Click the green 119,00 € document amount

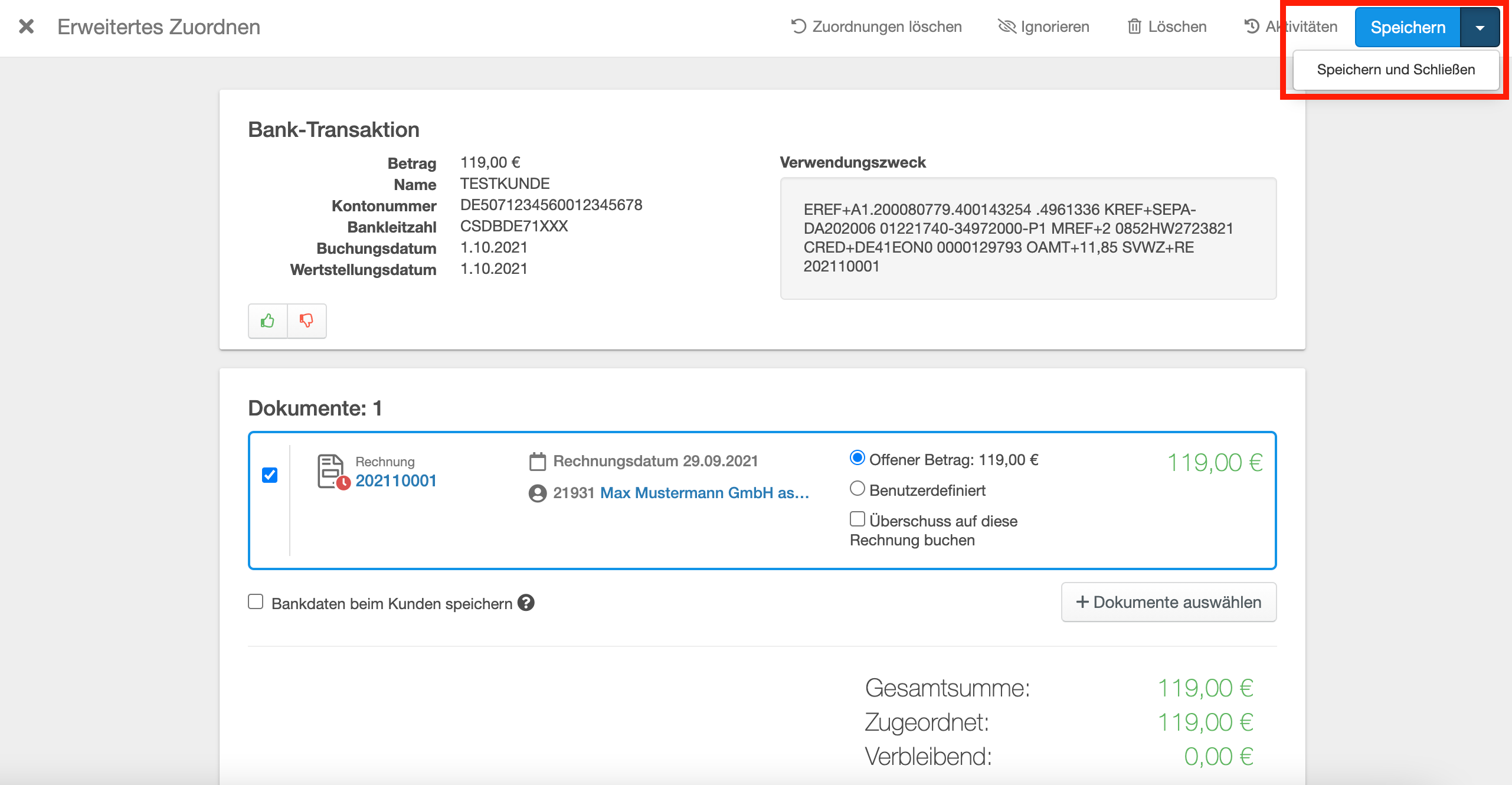click(1215, 463)
